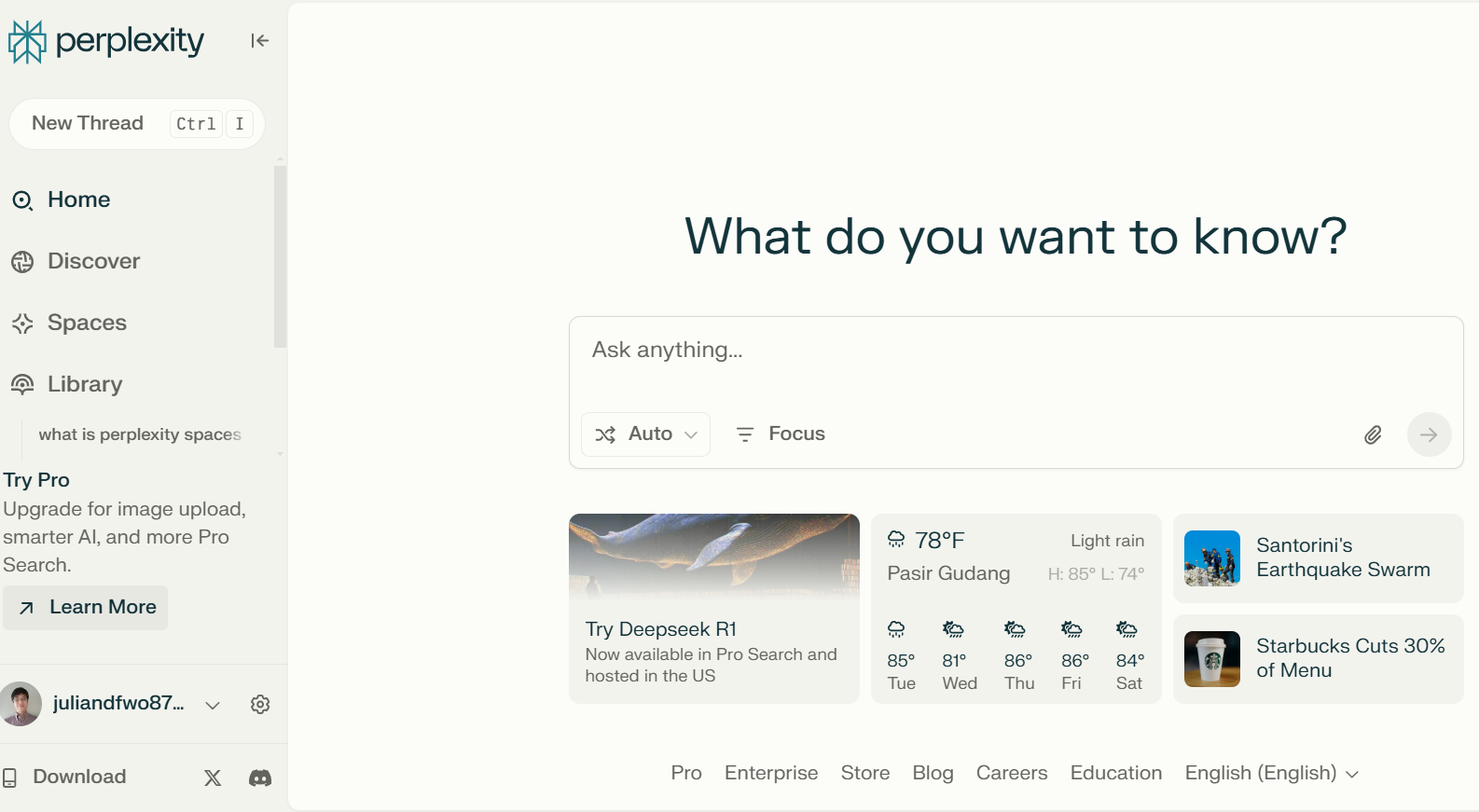
Task: Start a New Thread
Action: pos(137,124)
